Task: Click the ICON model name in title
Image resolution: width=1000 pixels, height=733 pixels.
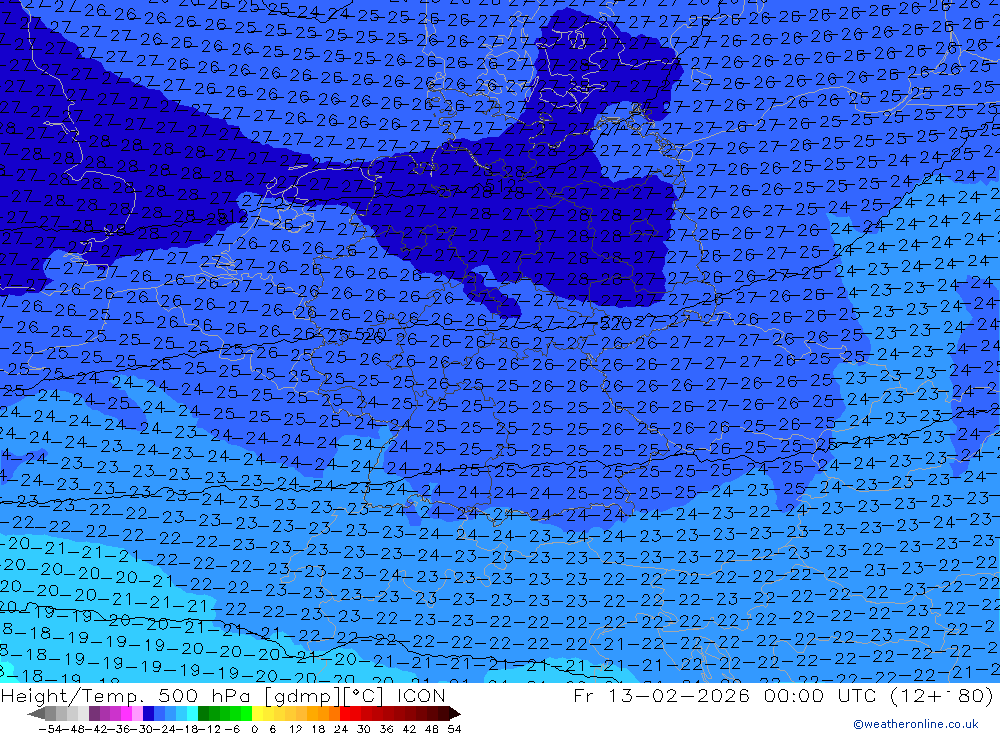Action: 421,695
